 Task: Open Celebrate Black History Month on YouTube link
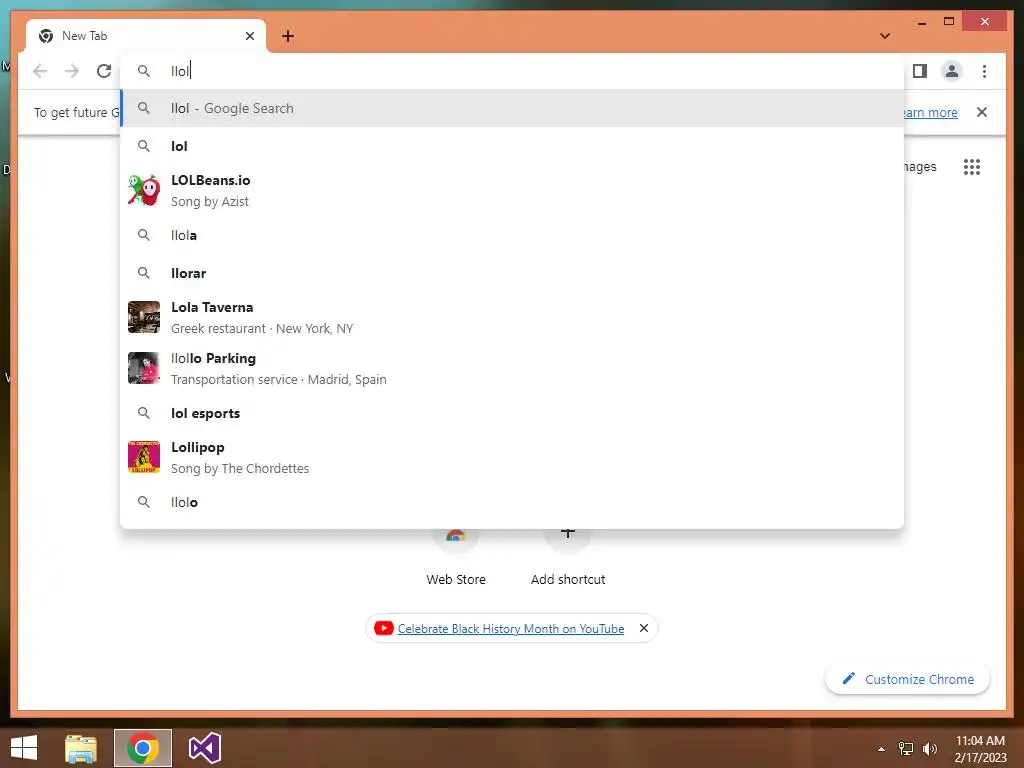click(511, 629)
